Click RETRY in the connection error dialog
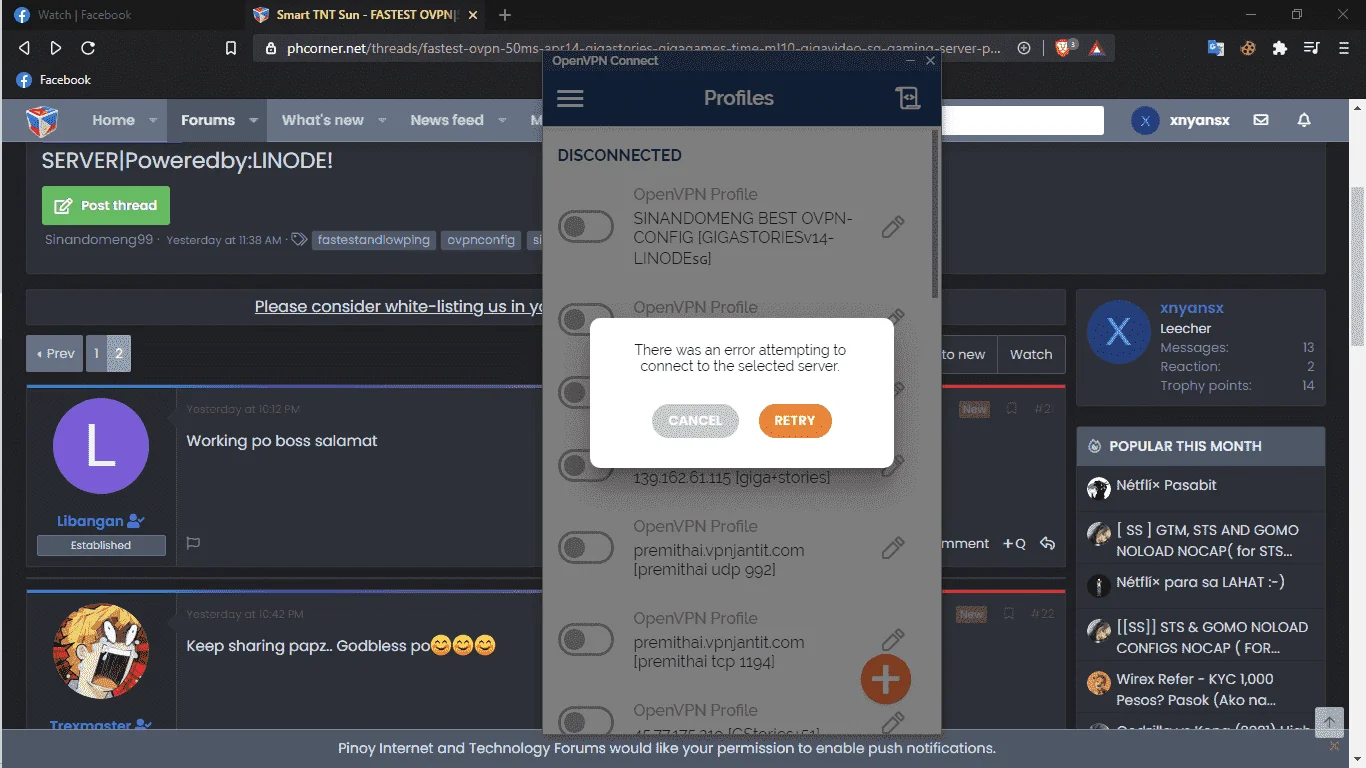This screenshot has height=768, width=1366. (x=795, y=421)
